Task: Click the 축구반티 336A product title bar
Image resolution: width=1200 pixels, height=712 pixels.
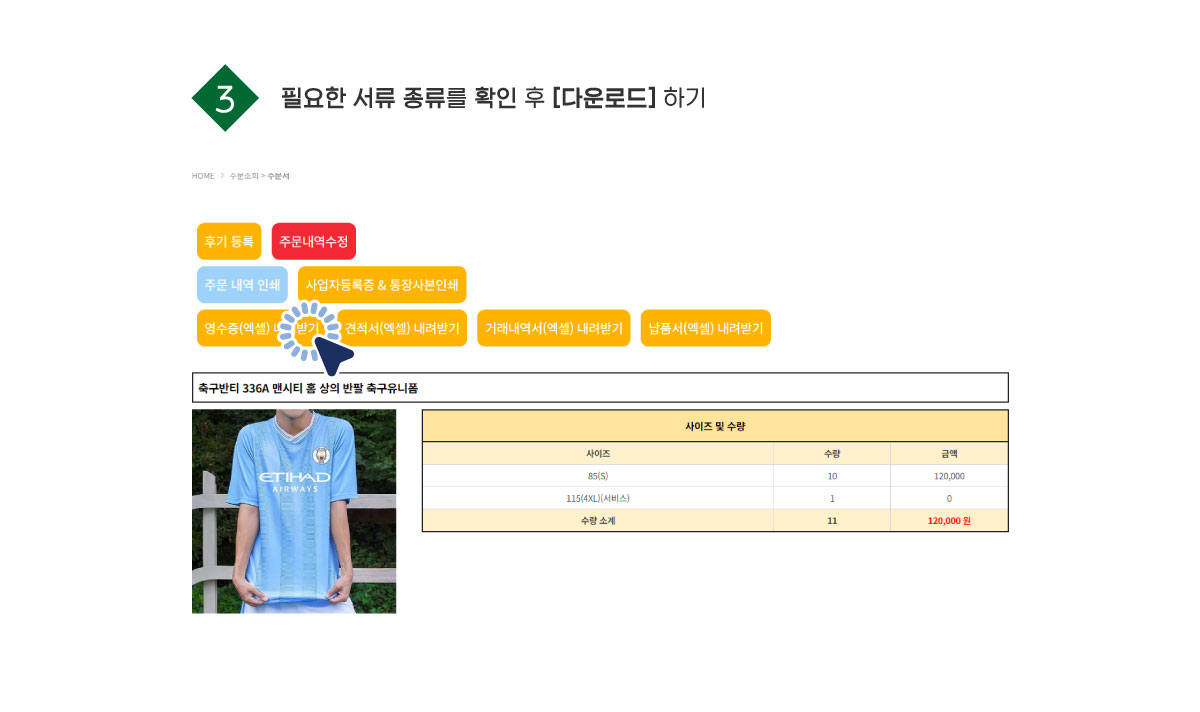Action: pyautogui.click(x=600, y=387)
